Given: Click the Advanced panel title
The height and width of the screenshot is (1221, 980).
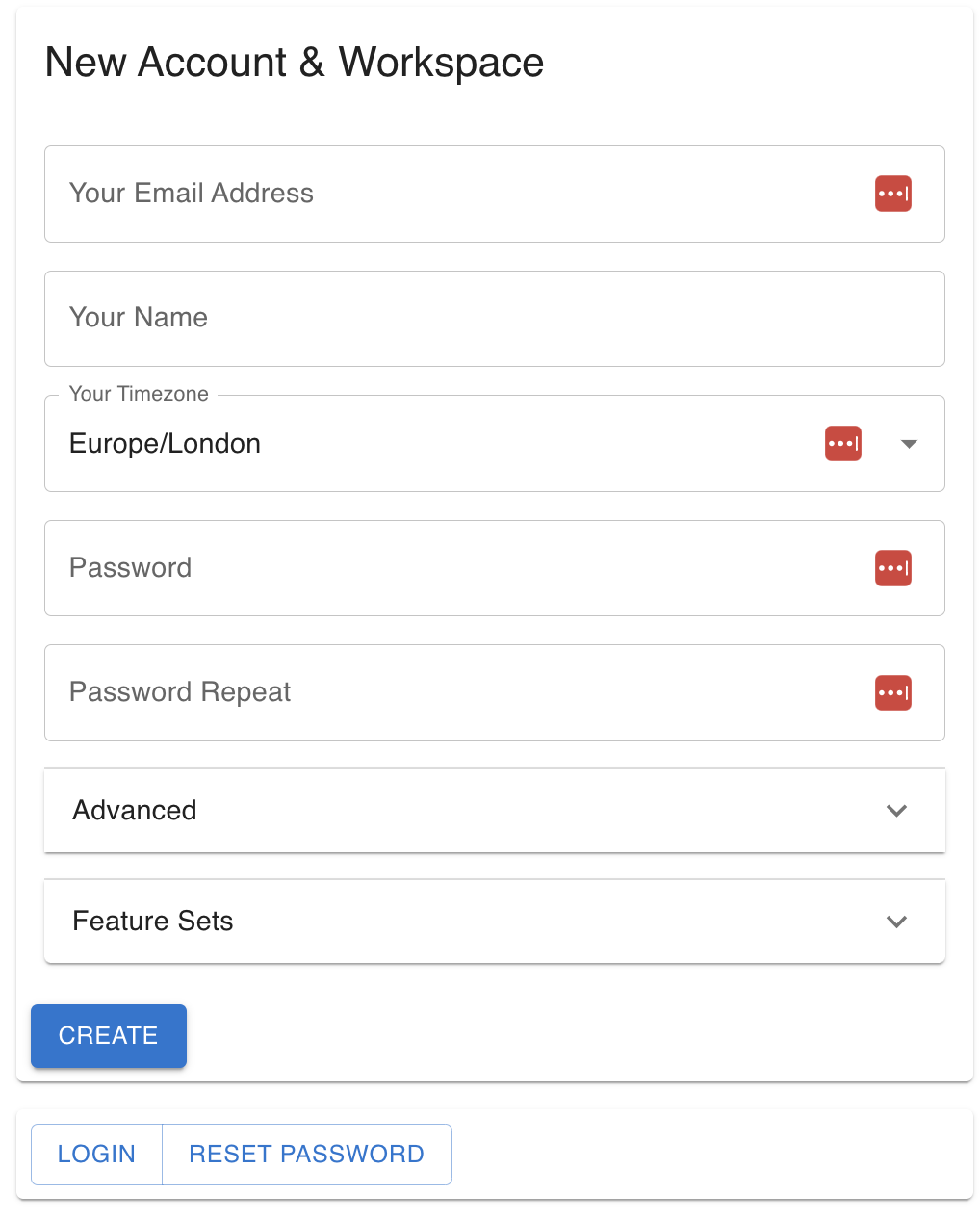Looking at the screenshot, I should coord(135,811).
